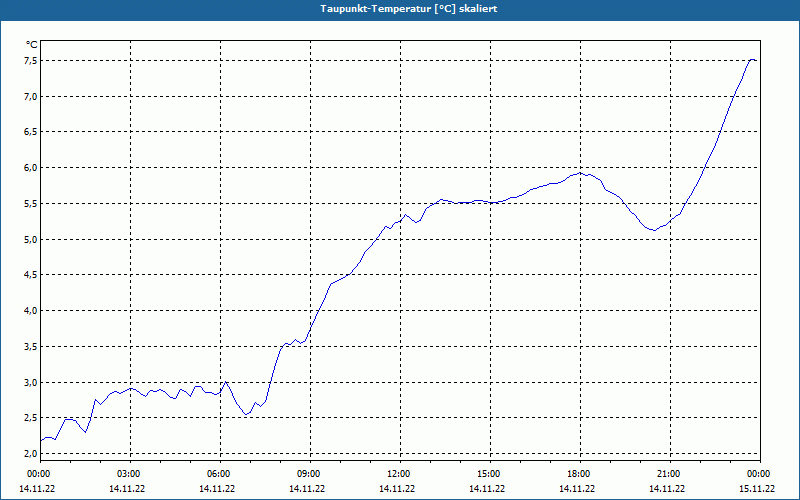Pick the "18:00" time label

coord(581,474)
